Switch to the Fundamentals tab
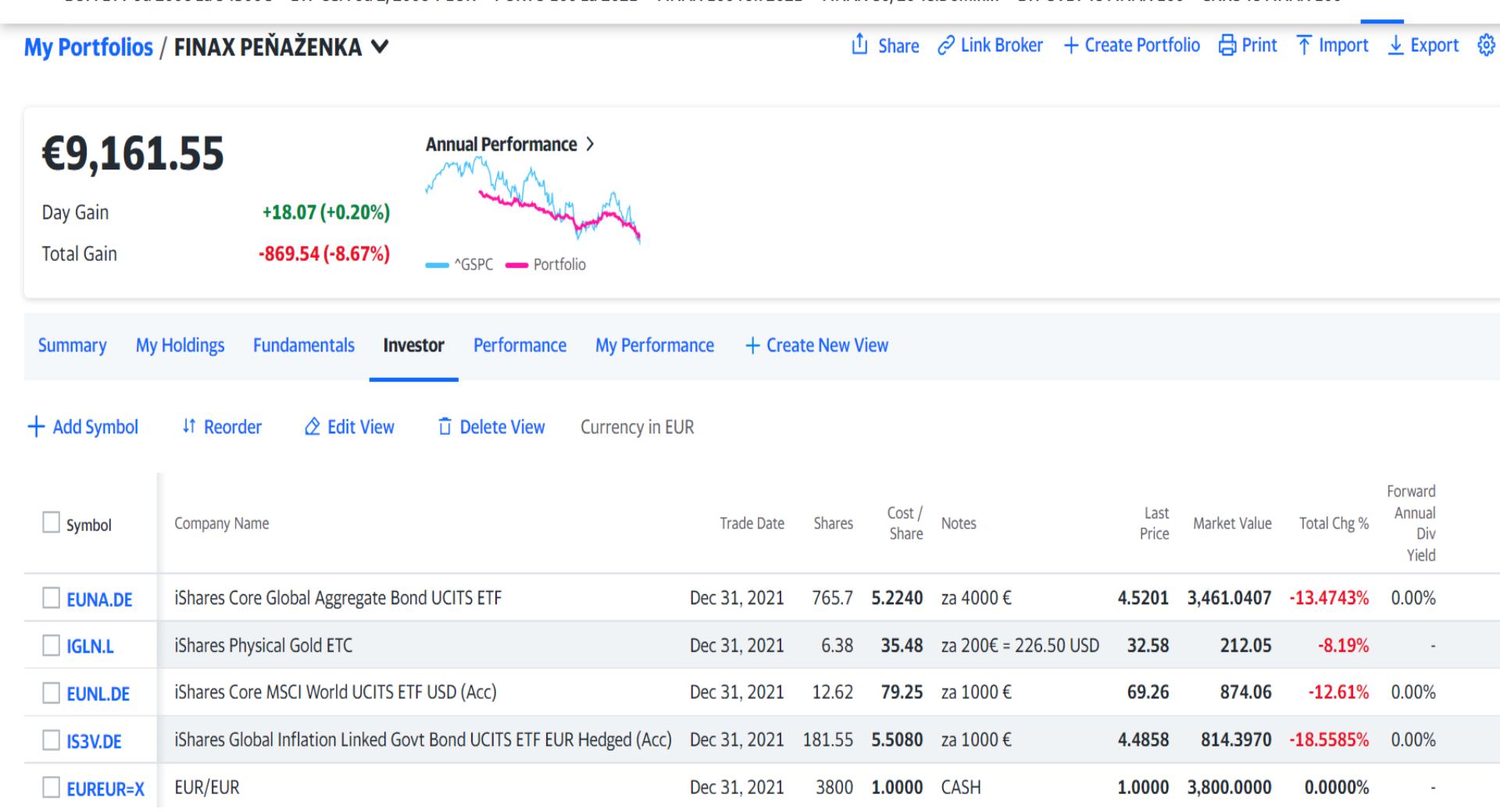Image resolution: width=1500 pixels, height=812 pixels. 304,345
